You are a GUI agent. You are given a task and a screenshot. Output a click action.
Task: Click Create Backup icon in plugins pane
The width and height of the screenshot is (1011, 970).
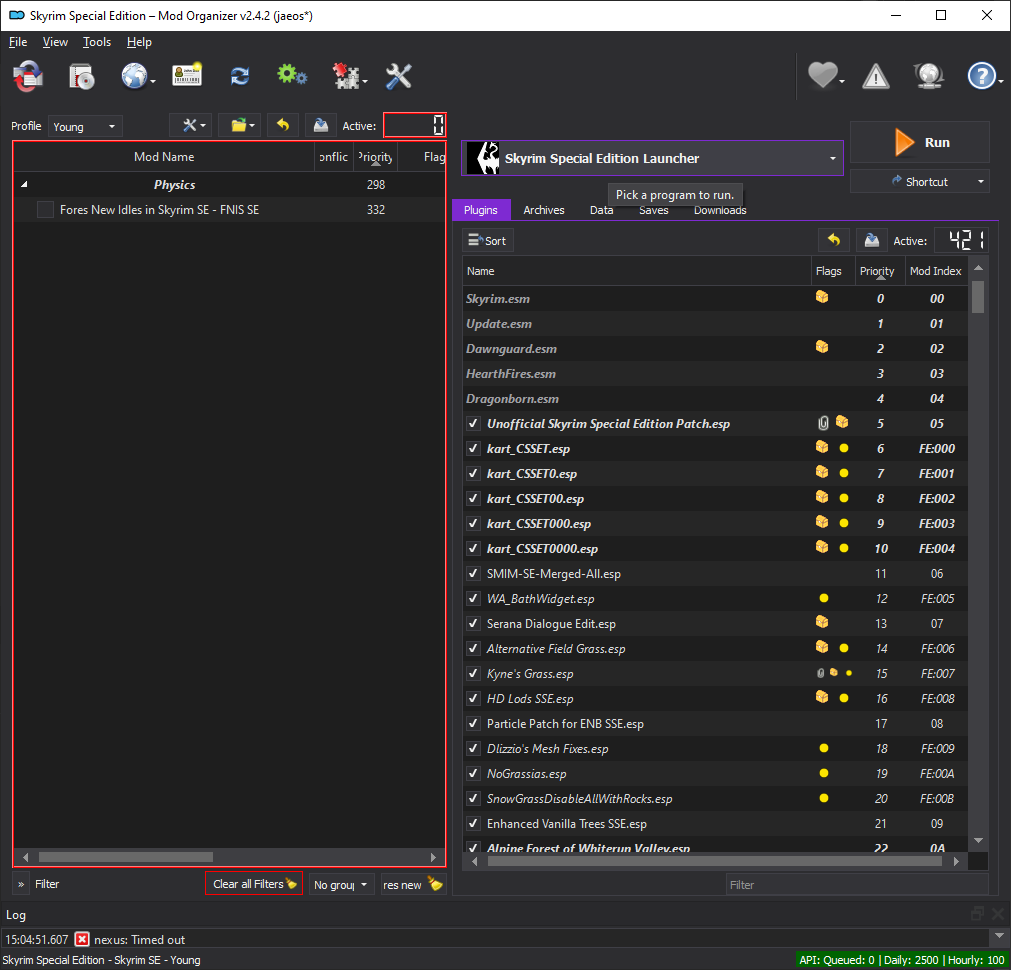coord(872,241)
